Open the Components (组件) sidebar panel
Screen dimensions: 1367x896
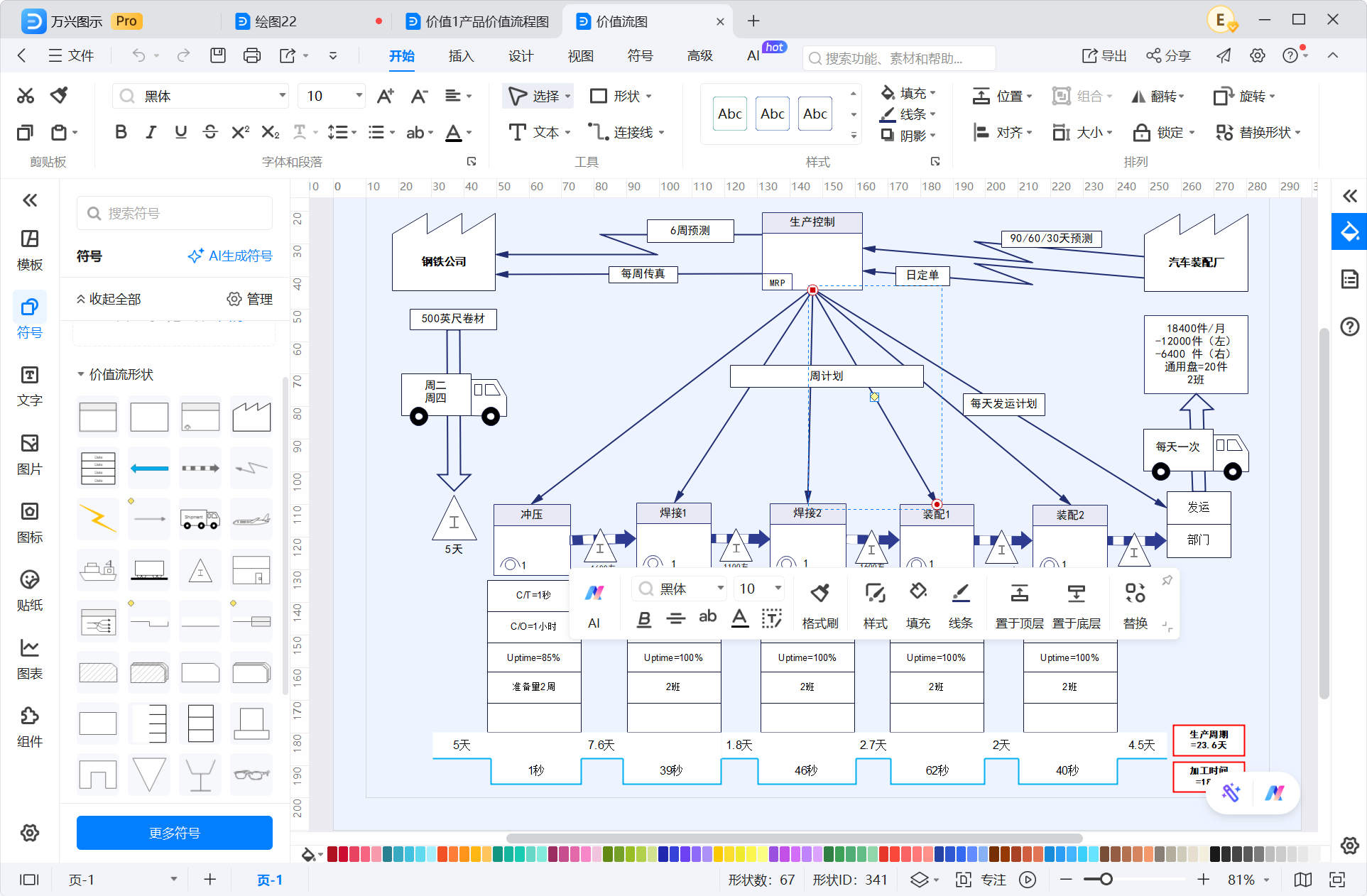pos(30,727)
